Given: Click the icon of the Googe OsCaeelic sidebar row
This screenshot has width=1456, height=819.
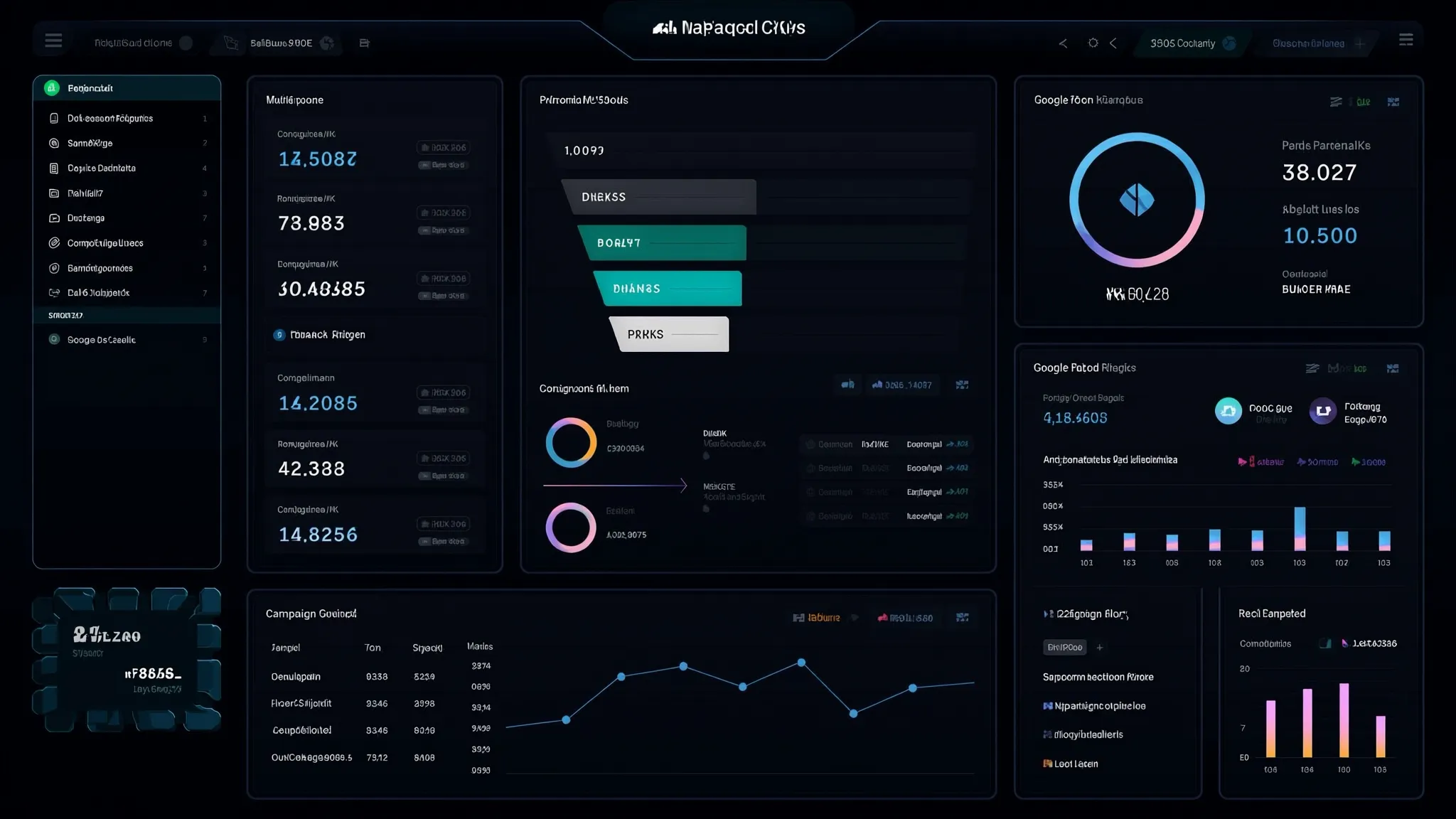Looking at the screenshot, I should (54, 339).
